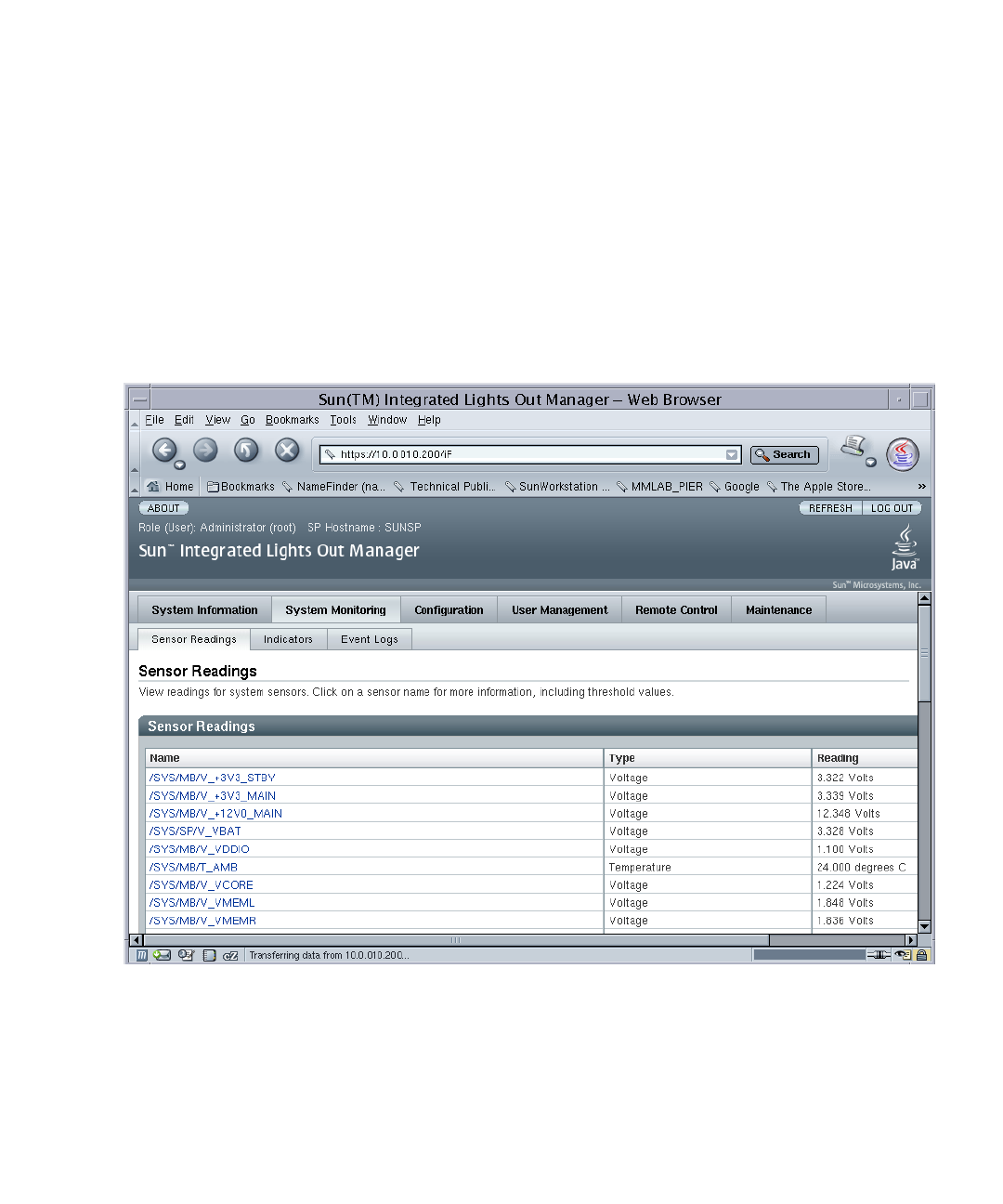This screenshot has width=1003, height=1204.
Task: Click the REFRESH button
Action: coord(830,508)
